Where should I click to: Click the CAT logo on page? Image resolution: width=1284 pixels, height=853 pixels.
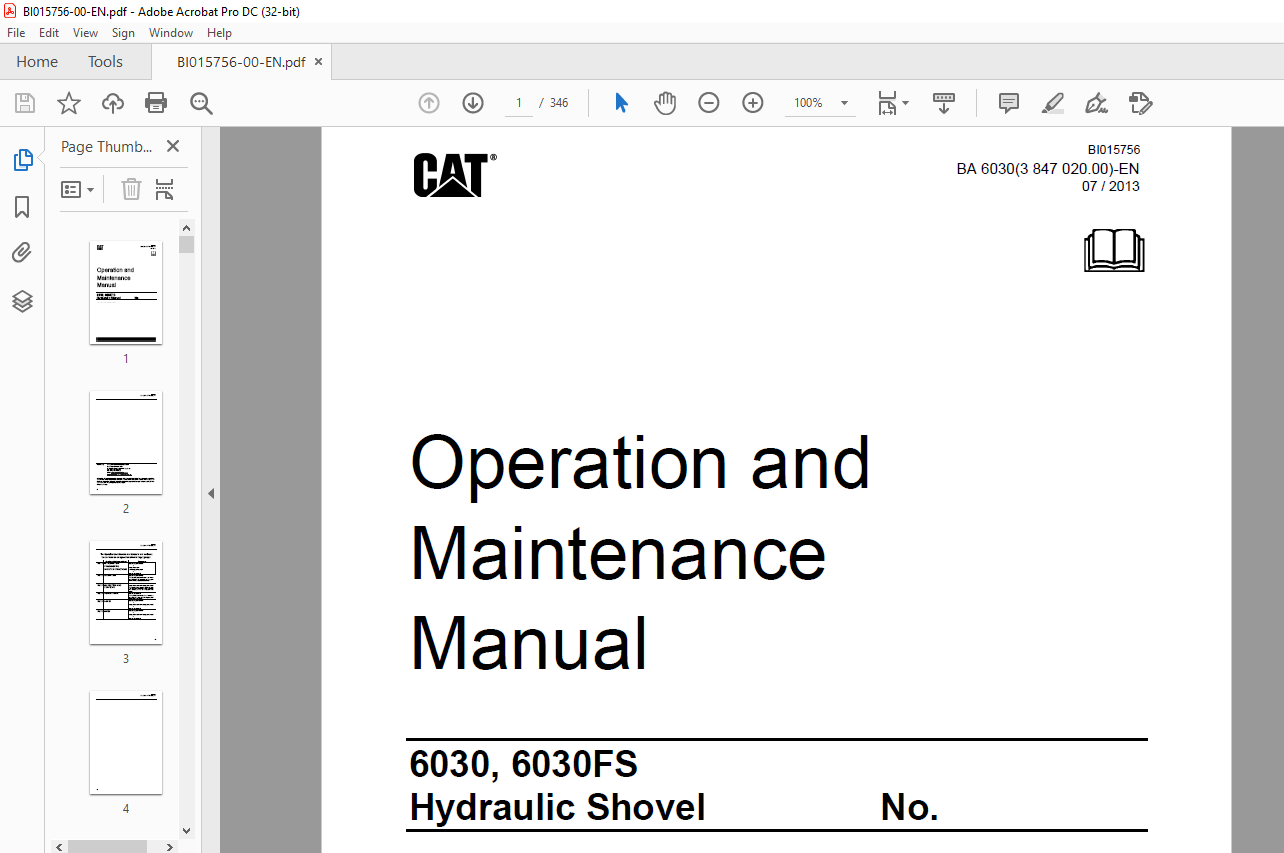point(455,175)
